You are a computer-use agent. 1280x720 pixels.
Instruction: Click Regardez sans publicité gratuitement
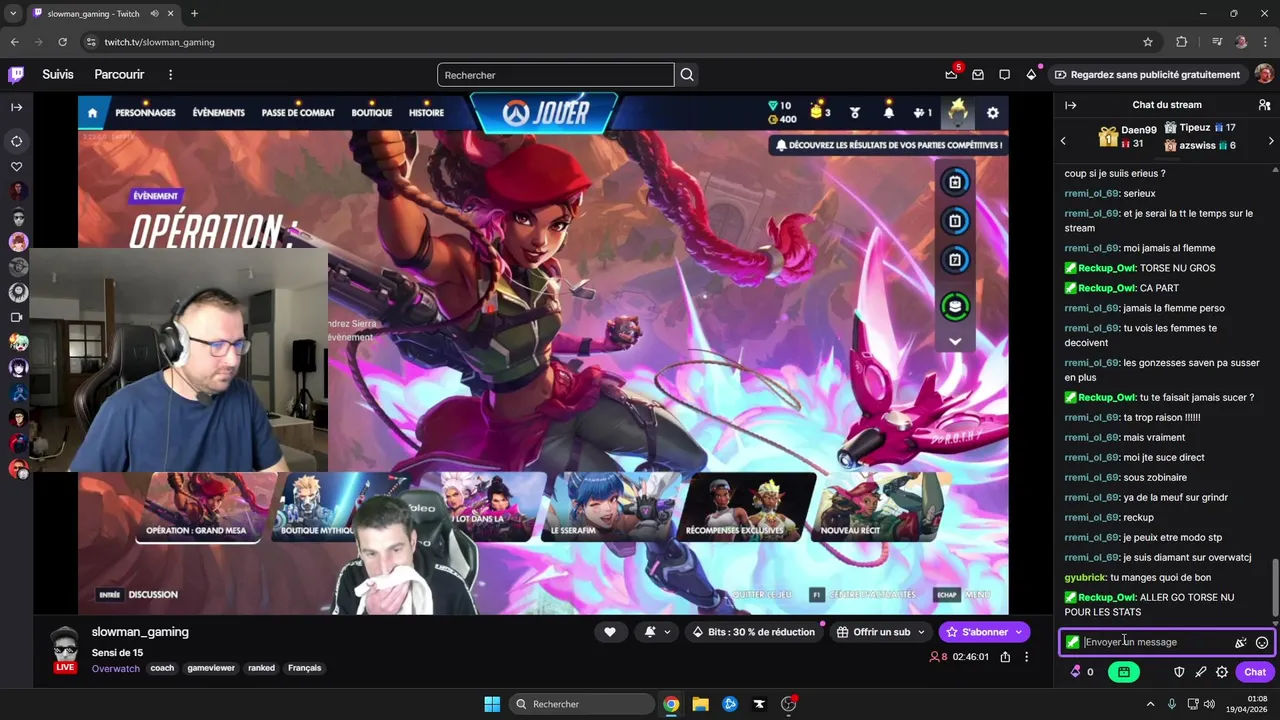[x=1147, y=75]
